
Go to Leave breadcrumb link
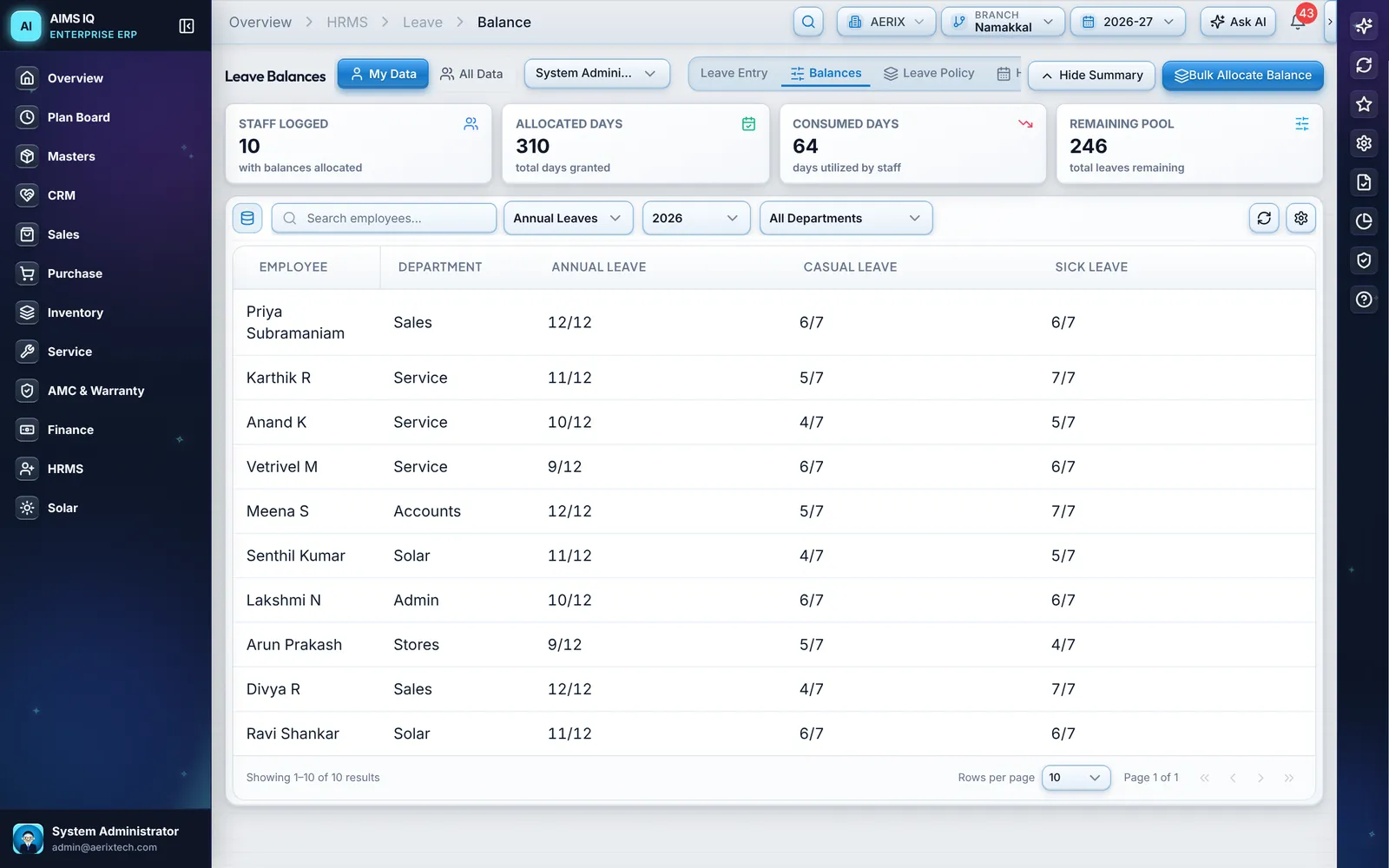423,23
